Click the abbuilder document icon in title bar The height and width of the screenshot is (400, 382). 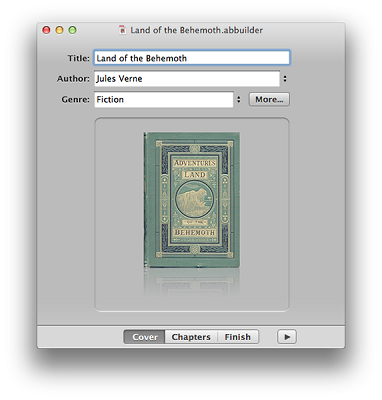coord(123,30)
